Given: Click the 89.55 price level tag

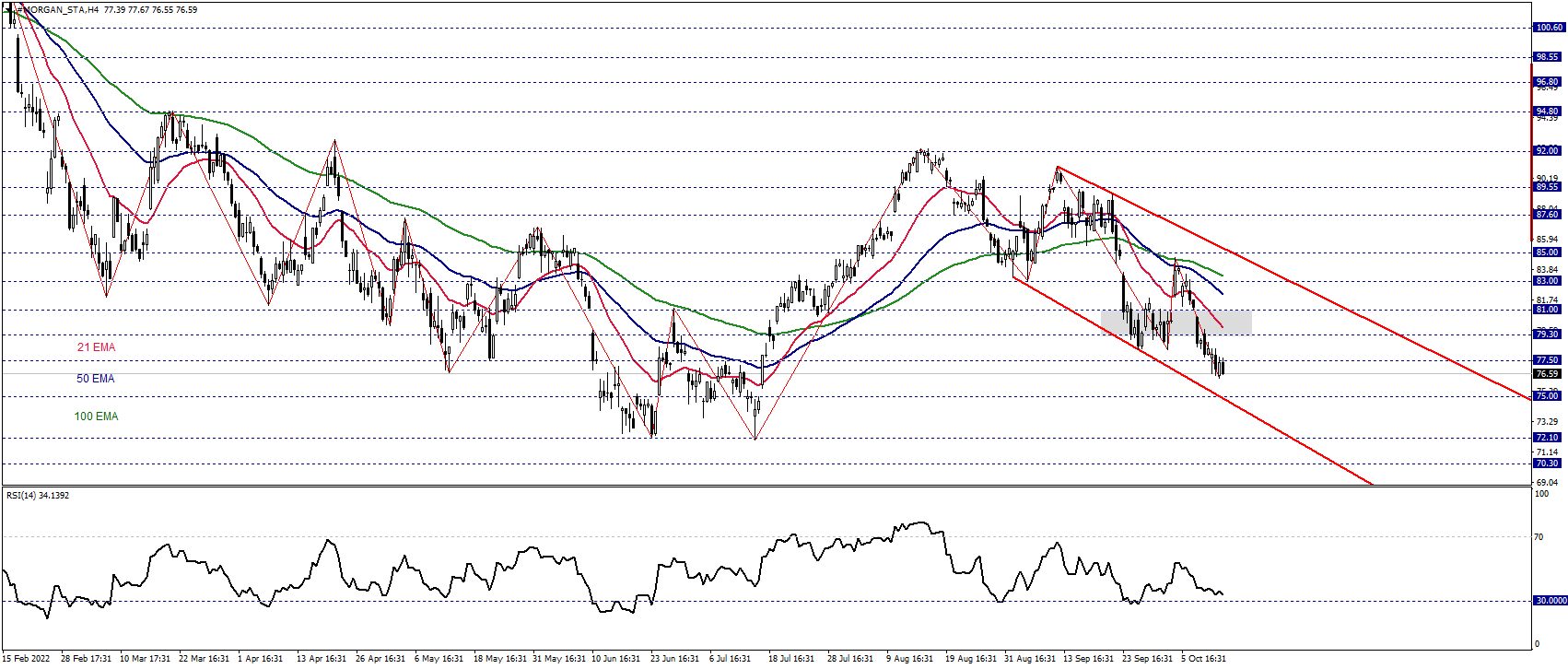Looking at the screenshot, I should (x=1549, y=187).
